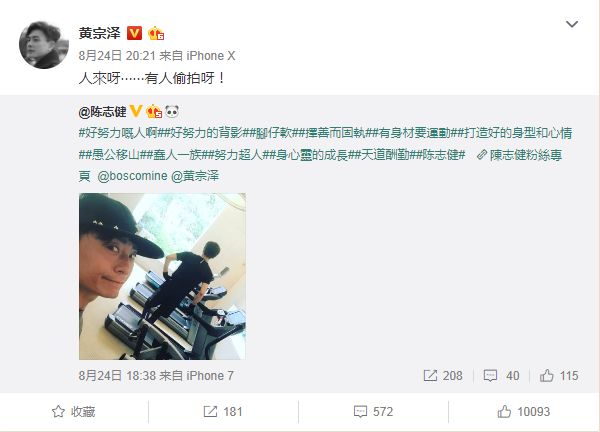600x432 pixels.
Task: Open the 572 comments section
Action: point(373,412)
